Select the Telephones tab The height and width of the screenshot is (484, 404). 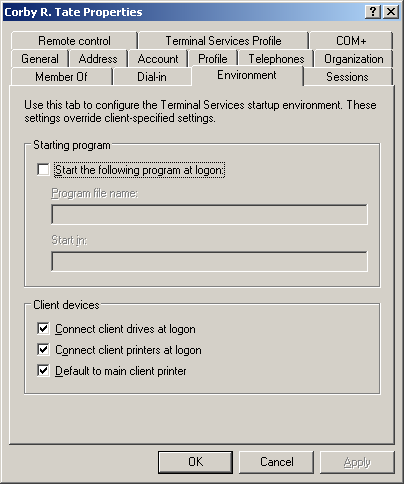(x=276, y=59)
